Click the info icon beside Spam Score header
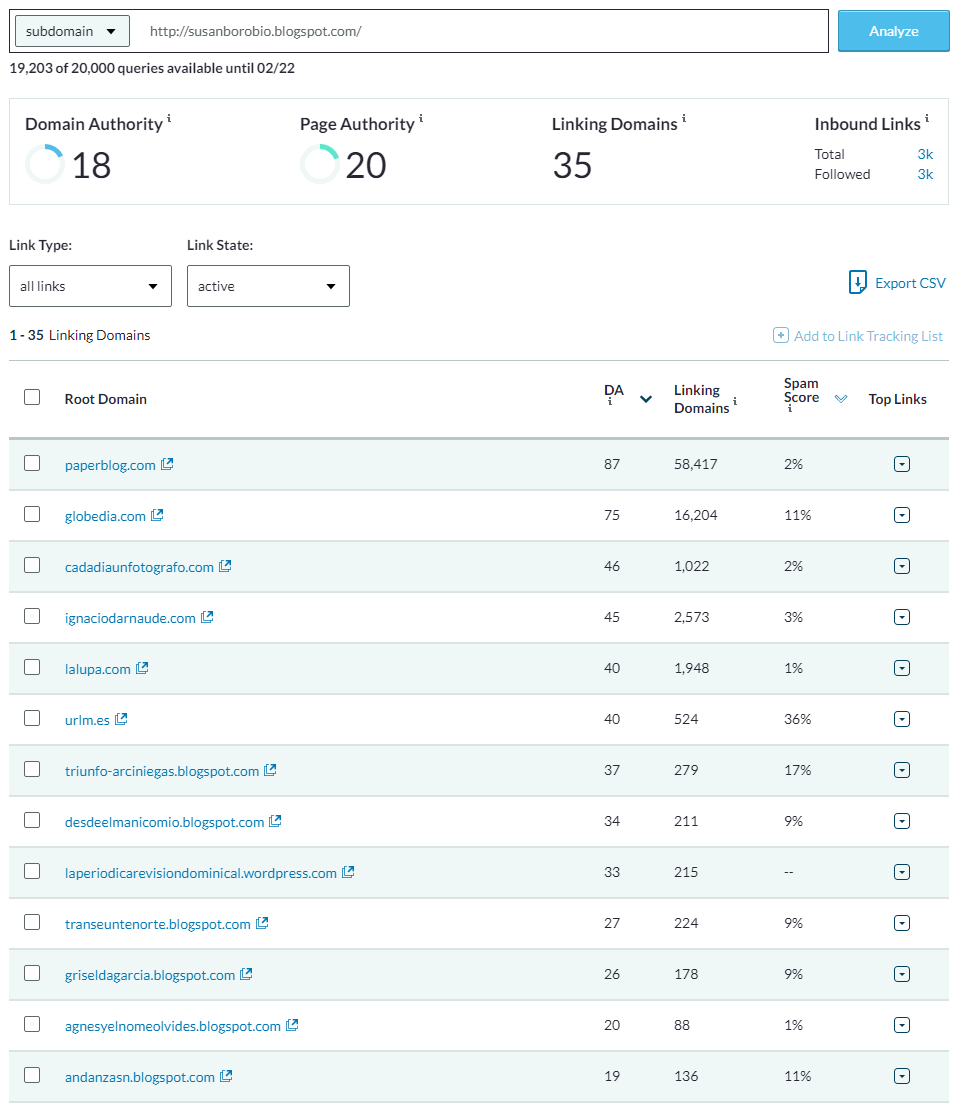The image size is (961, 1110). (x=788, y=411)
